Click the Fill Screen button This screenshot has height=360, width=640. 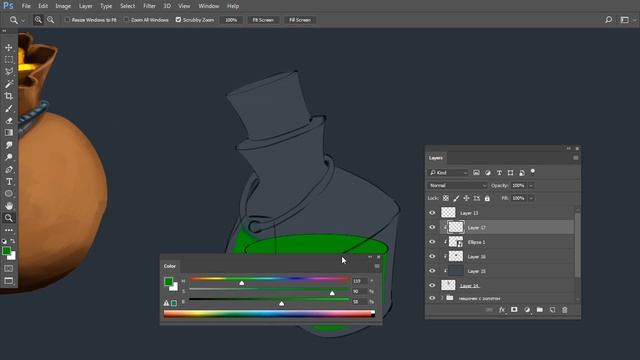point(300,20)
